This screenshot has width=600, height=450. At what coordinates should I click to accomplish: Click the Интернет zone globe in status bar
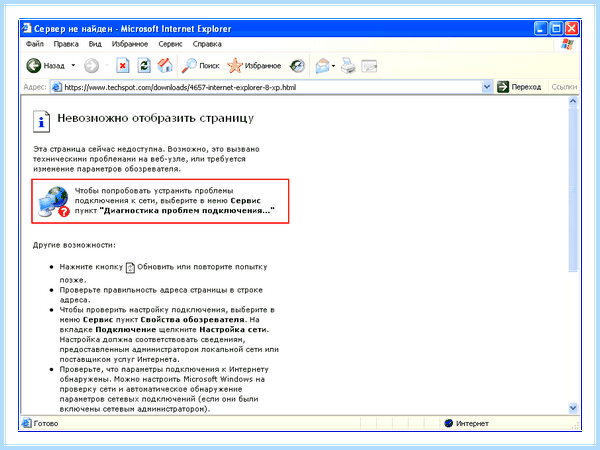pos(448,423)
